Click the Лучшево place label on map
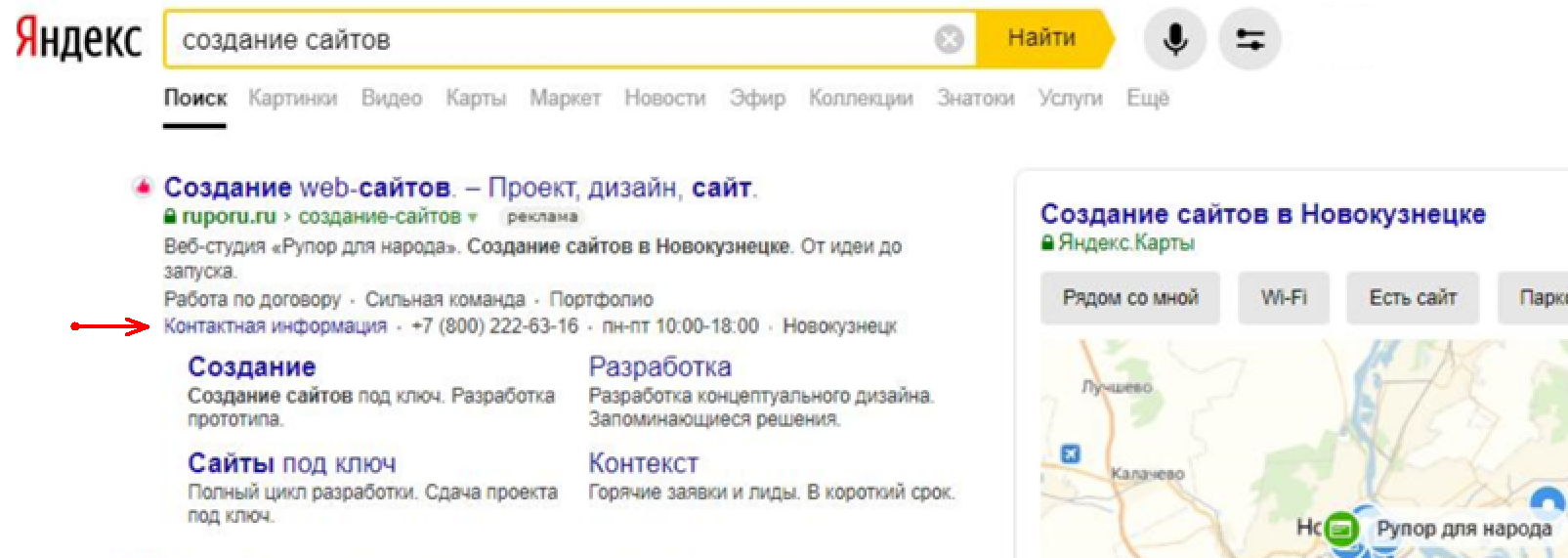Viewport: 1568px width, 558px height. [x=1117, y=387]
